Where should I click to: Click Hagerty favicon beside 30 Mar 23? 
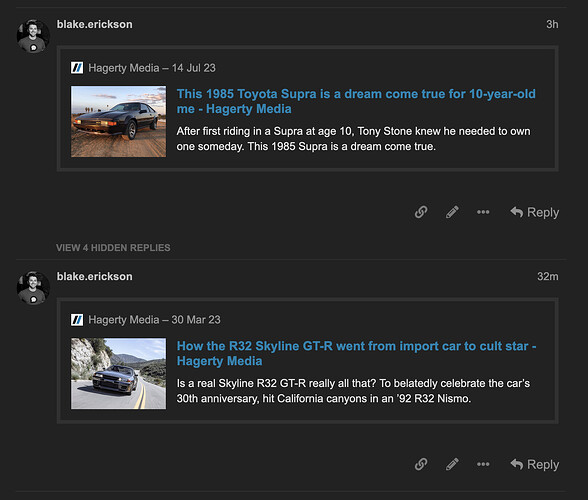click(77, 320)
